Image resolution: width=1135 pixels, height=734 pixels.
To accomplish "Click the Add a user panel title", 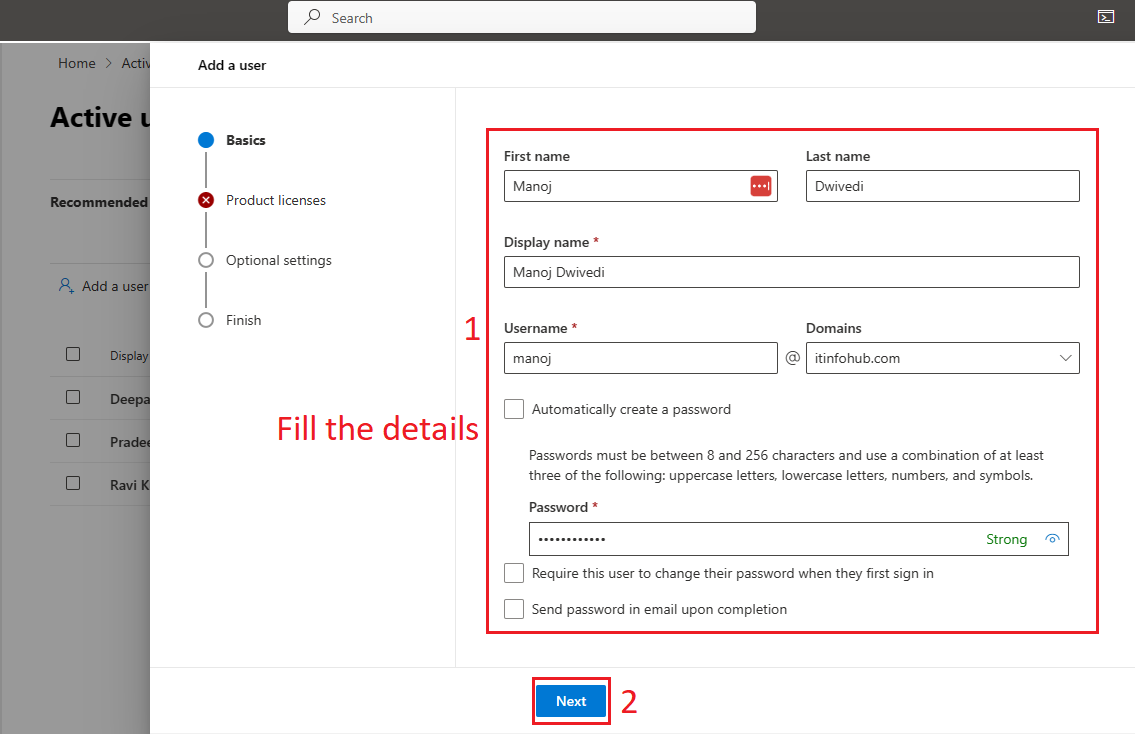I will (x=232, y=65).
